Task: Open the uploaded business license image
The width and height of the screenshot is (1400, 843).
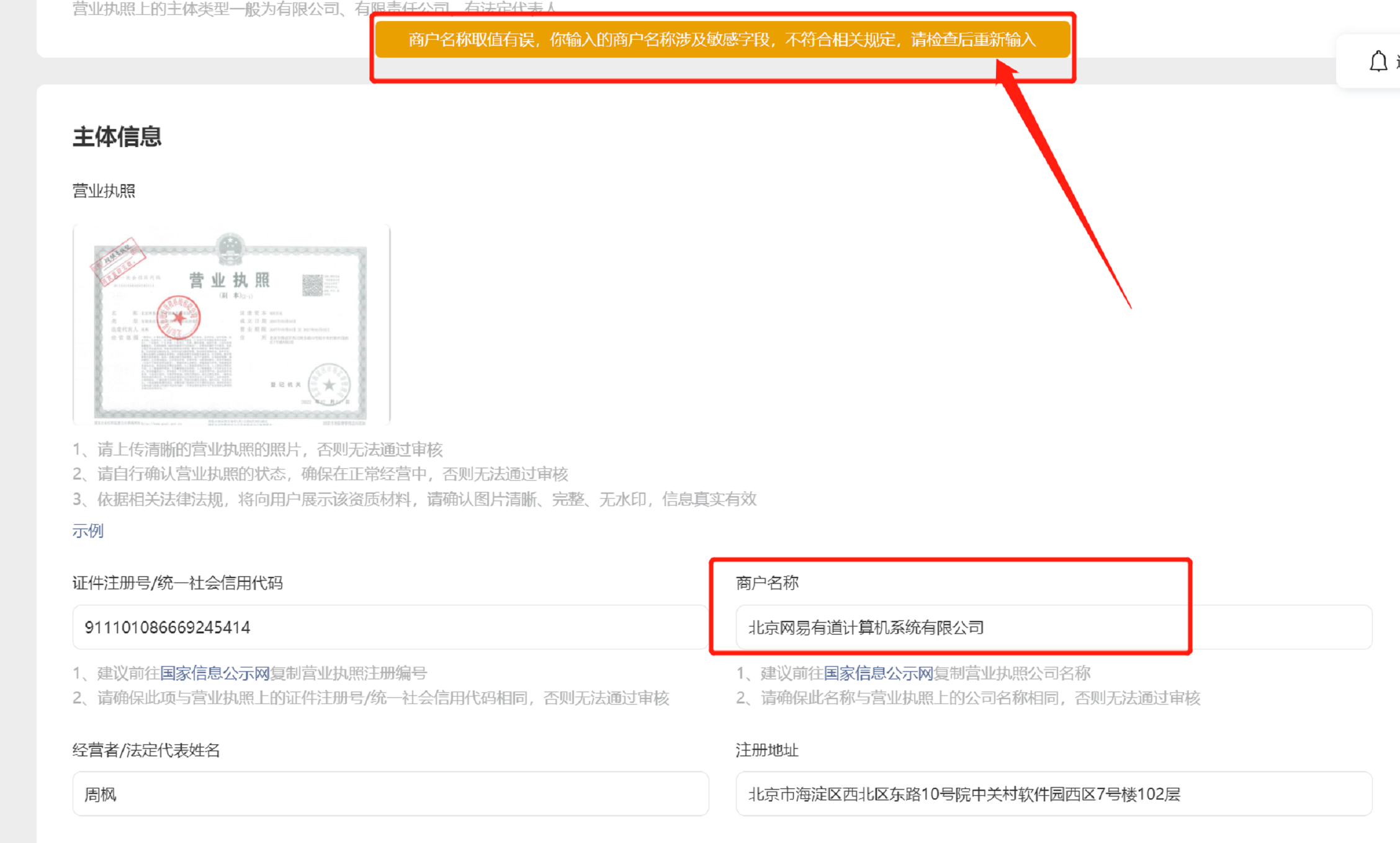Action: click(x=231, y=325)
